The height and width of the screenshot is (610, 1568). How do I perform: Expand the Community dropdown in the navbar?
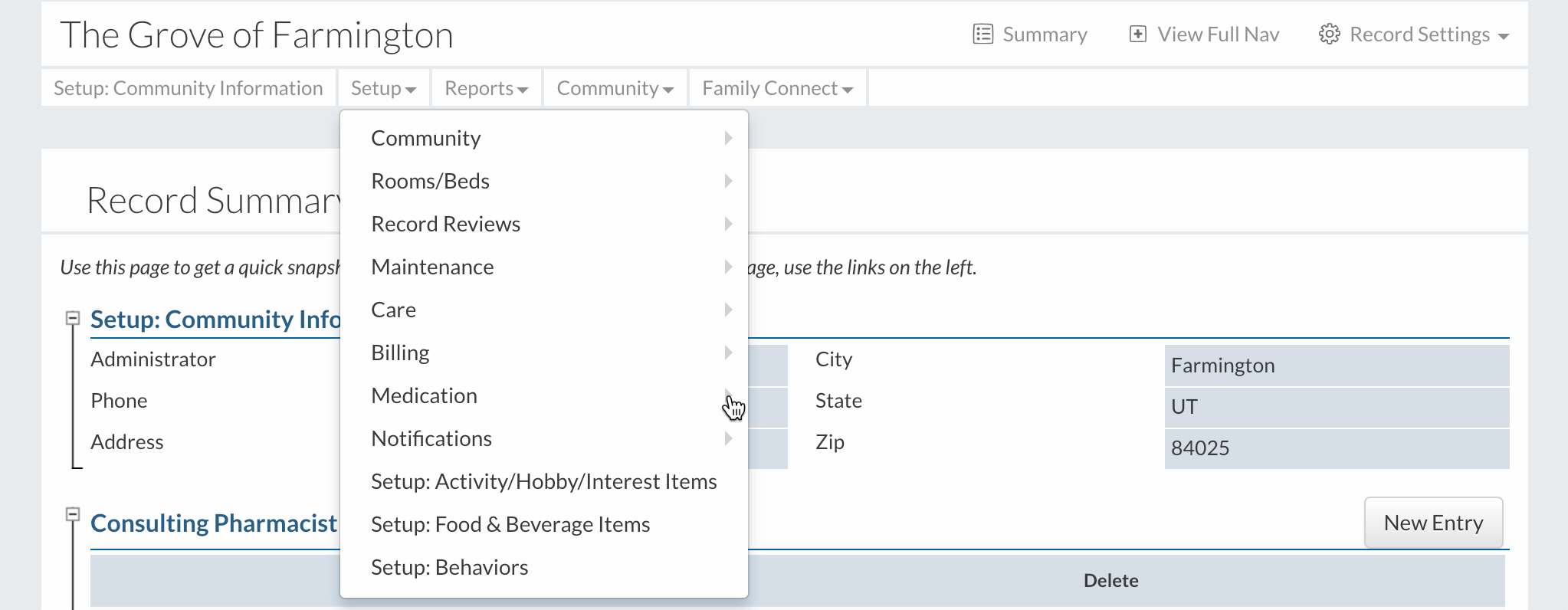615,88
